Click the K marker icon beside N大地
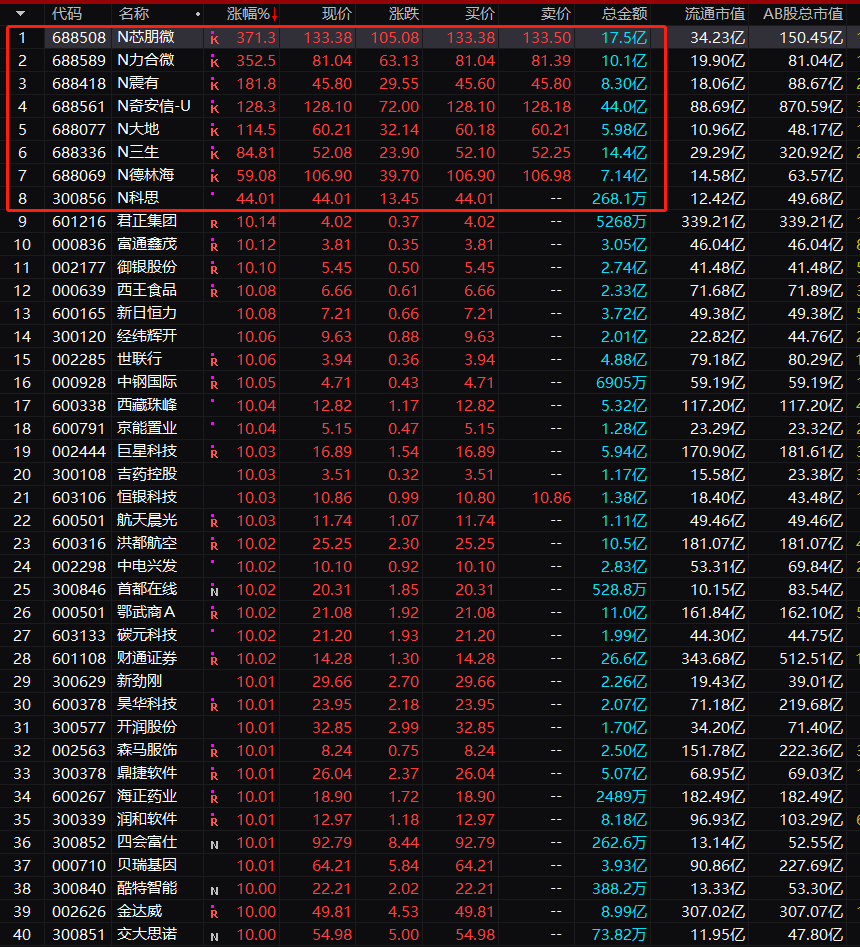This screenshot has width=860, height=947. point(214,131)
